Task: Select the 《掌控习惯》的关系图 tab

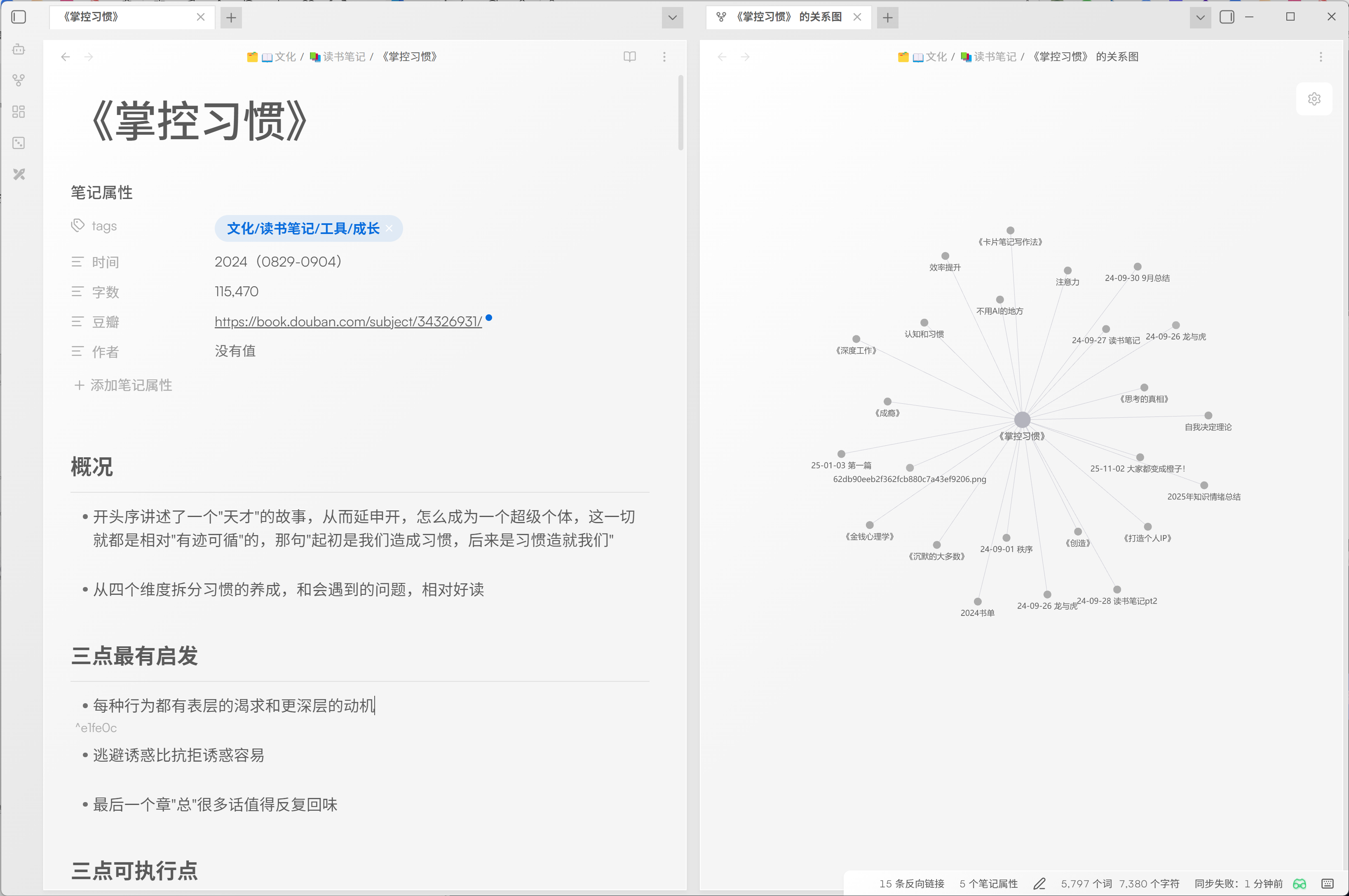Action: 789,17
